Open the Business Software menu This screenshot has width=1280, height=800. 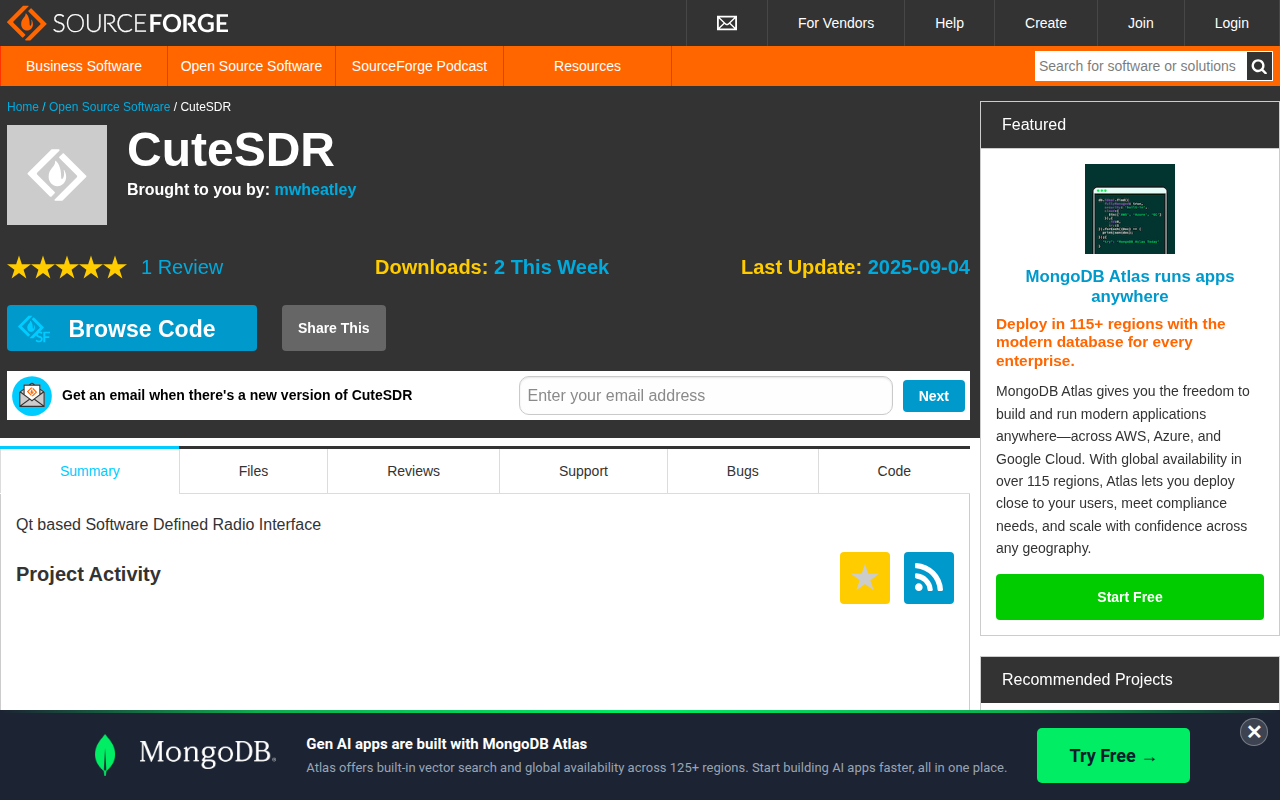tap(84, 66)
